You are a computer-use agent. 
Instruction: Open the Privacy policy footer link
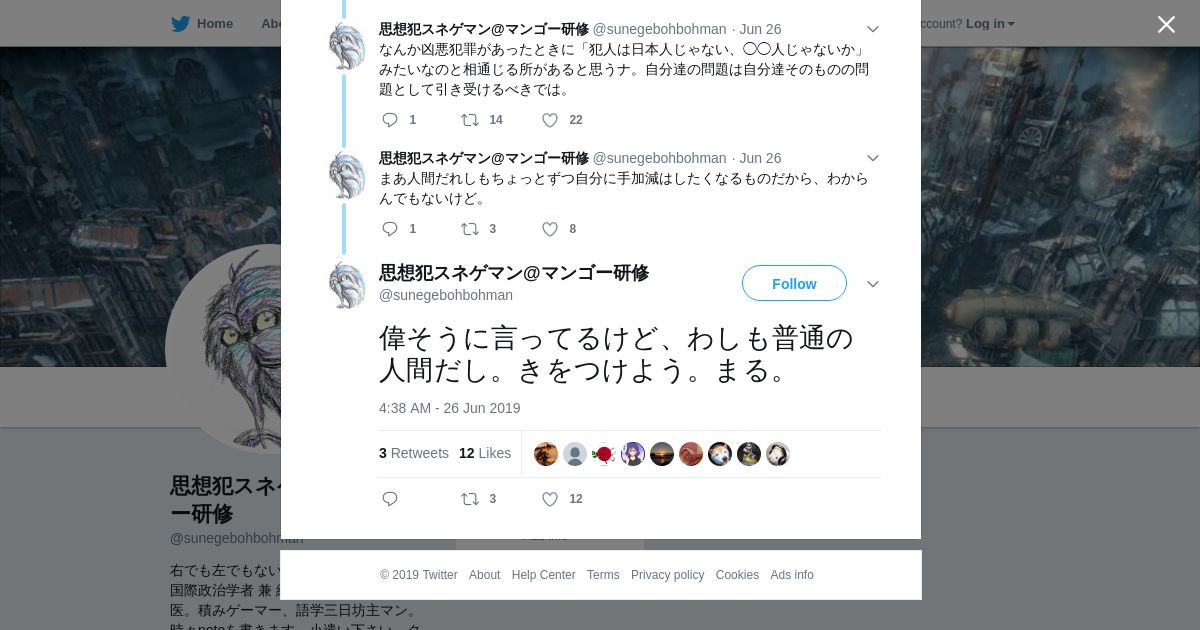667,575
